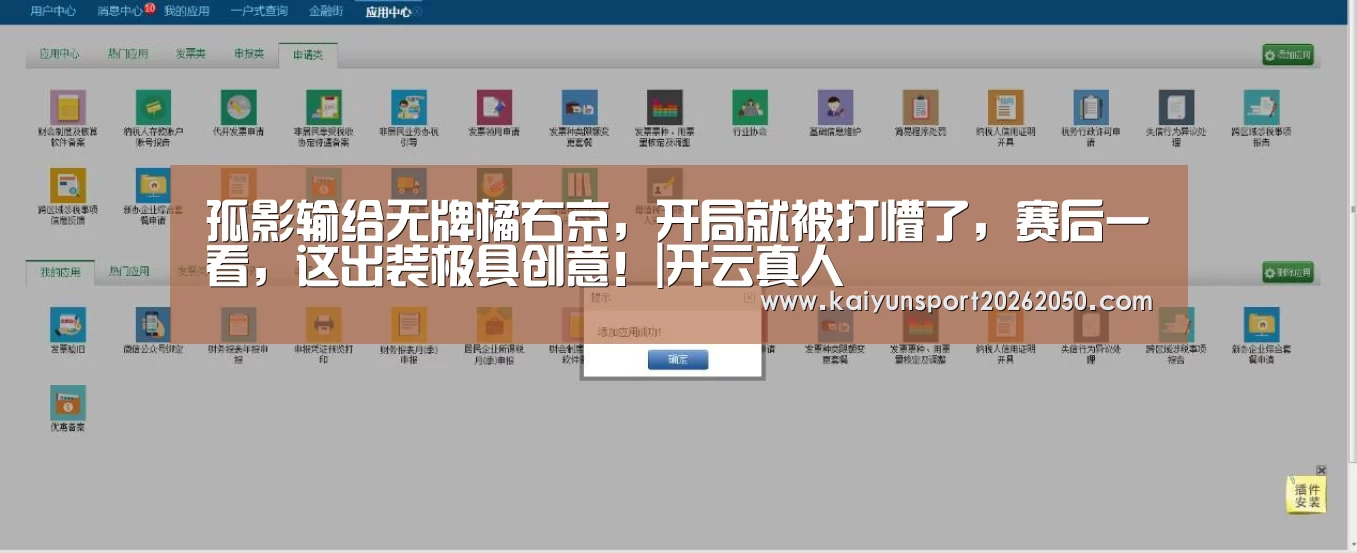The width and height of the screenshot is (1357, 553).
Task: Launch 发票验旧 in My Apps
Action: (68, 324)
